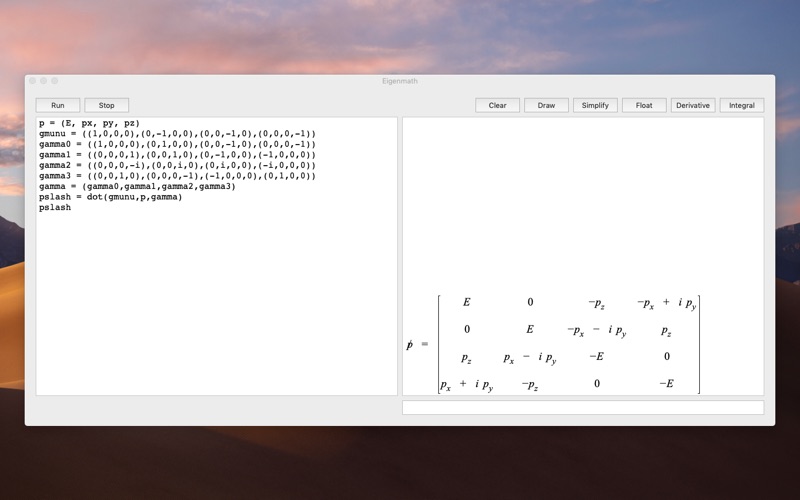Zoom the Eigenmath window with green button
Screen dimensions: 800x500
point(55,81)
